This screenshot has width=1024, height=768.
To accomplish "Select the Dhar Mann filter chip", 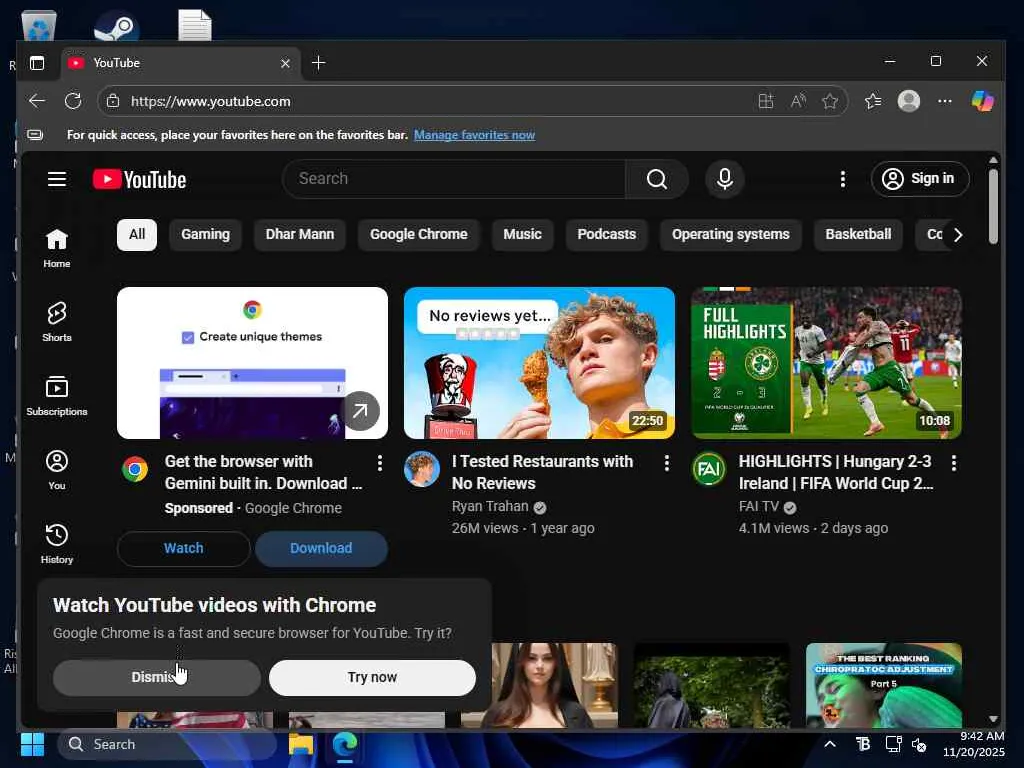I will pos(300,234).
